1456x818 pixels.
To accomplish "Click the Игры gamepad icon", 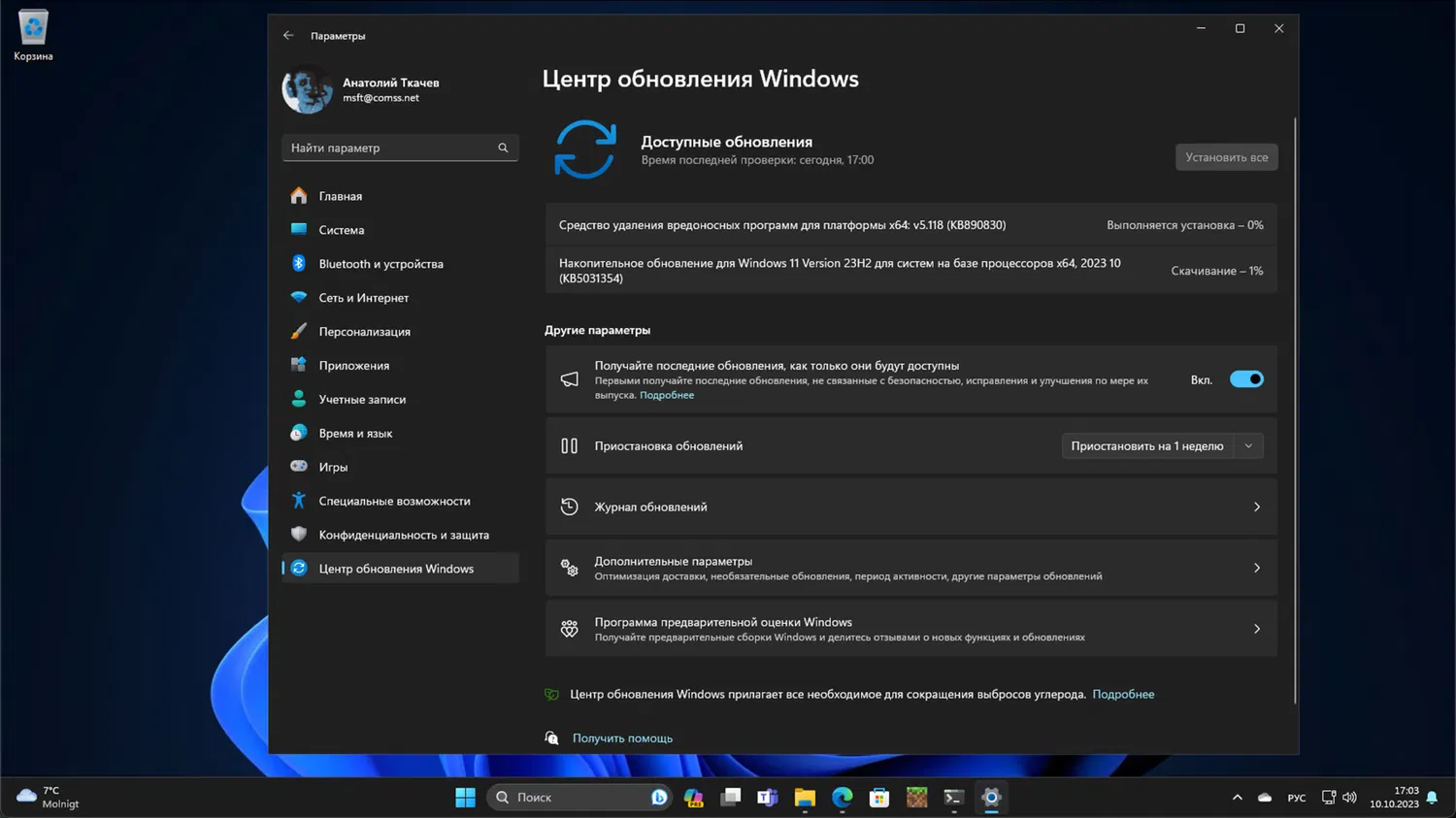I will (x=299, y=467).
